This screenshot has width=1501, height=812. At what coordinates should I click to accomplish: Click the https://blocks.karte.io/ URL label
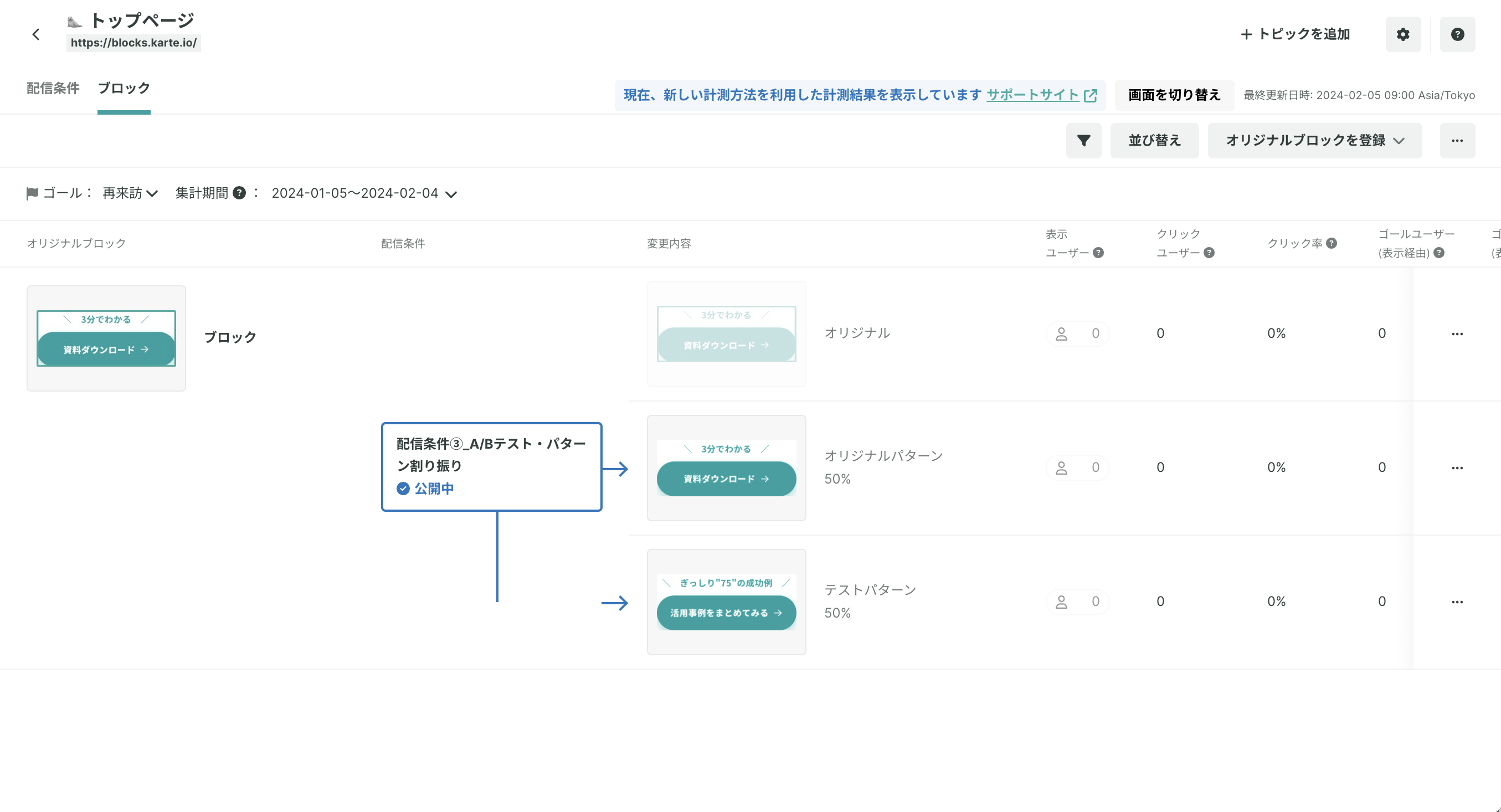[x=133, y=43]
